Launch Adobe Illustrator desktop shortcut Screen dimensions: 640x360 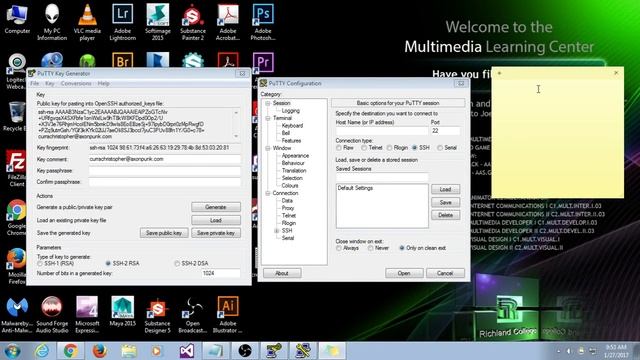pyautogui.click(x=228, y=315)
